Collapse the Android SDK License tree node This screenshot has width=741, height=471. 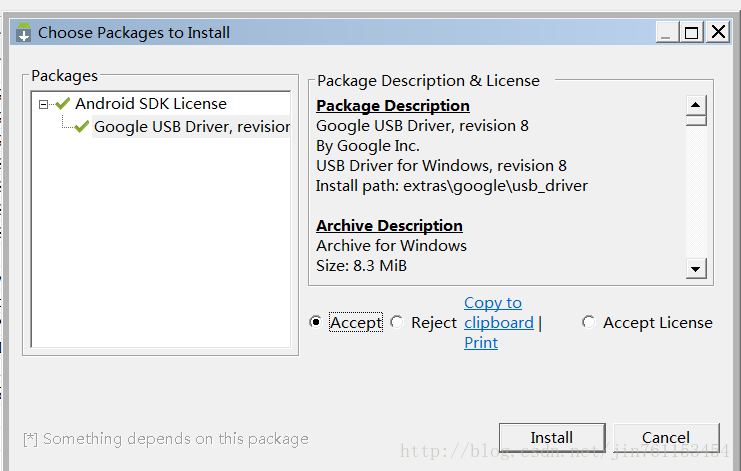[43, 104]
